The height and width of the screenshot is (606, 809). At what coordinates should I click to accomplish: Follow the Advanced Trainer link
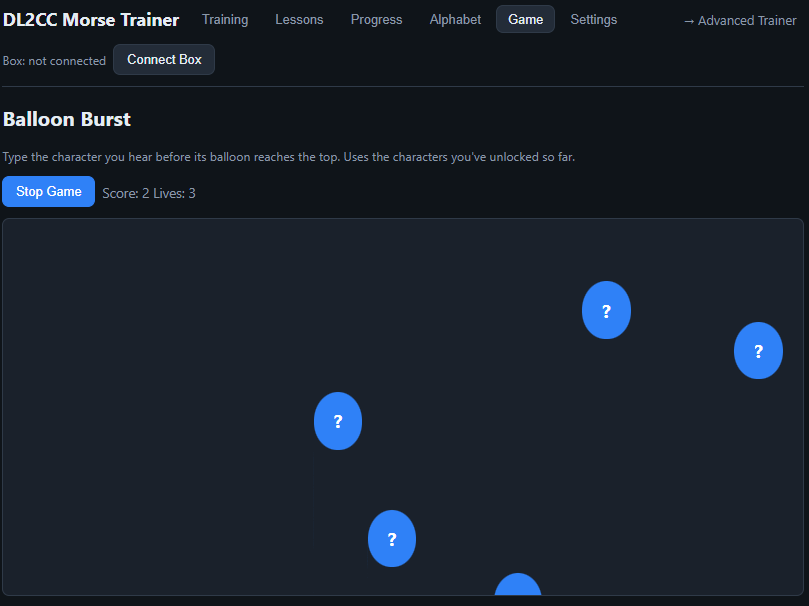pyautogui.click(x=740, y=21)
